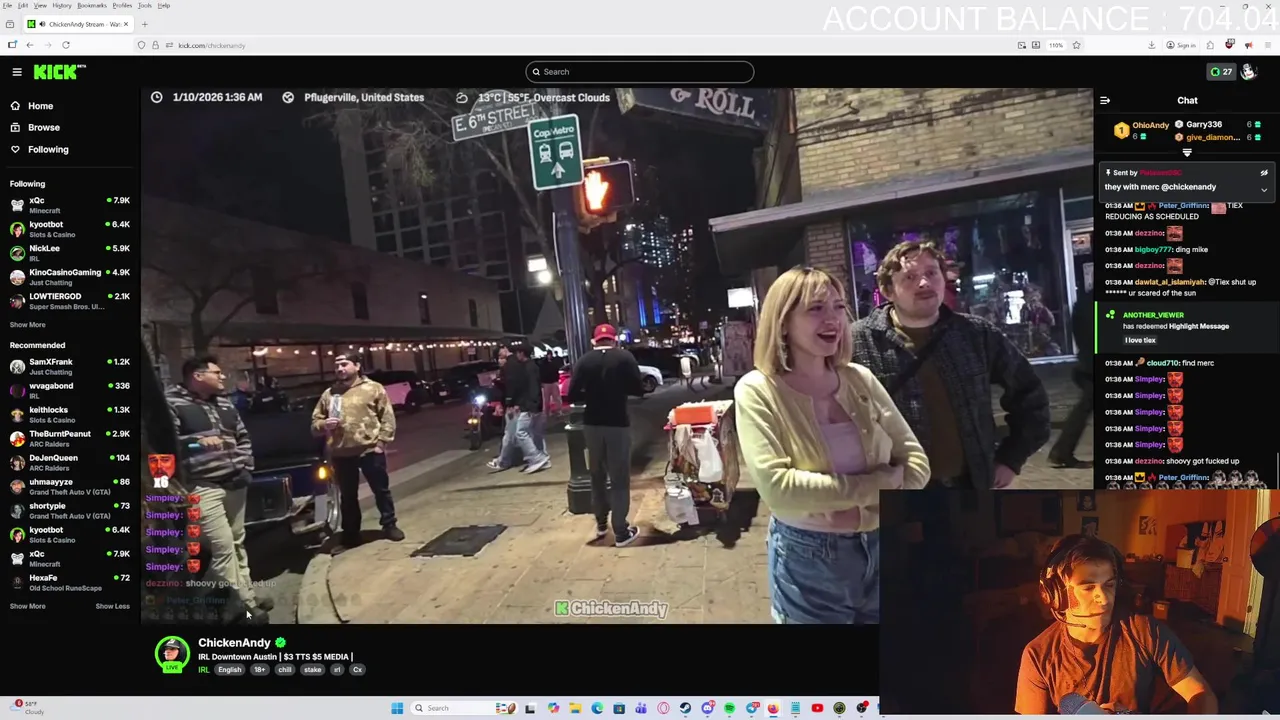Click browser Sign in button

point(1181,45)
